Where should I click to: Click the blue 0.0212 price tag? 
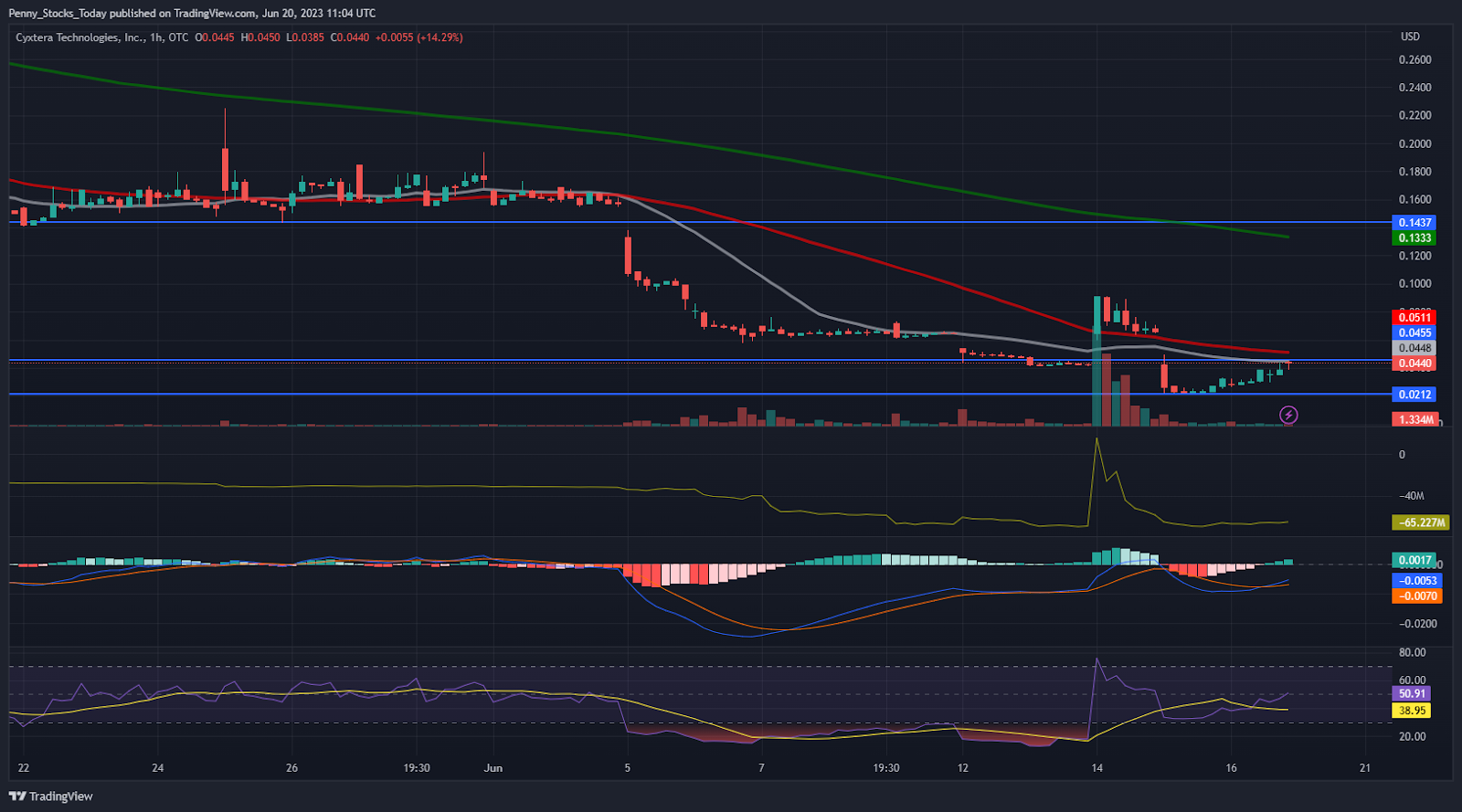pyautogui.click(x=1414, y=395)
